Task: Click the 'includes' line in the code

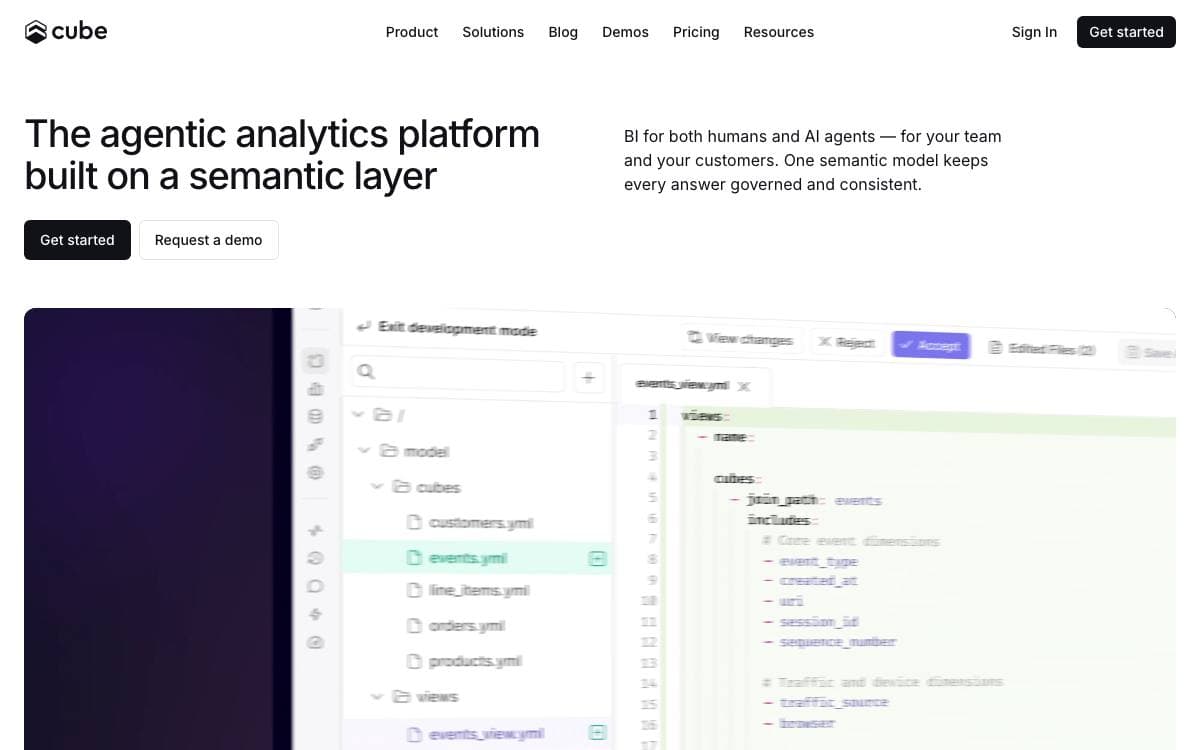Action: [782, 520]
